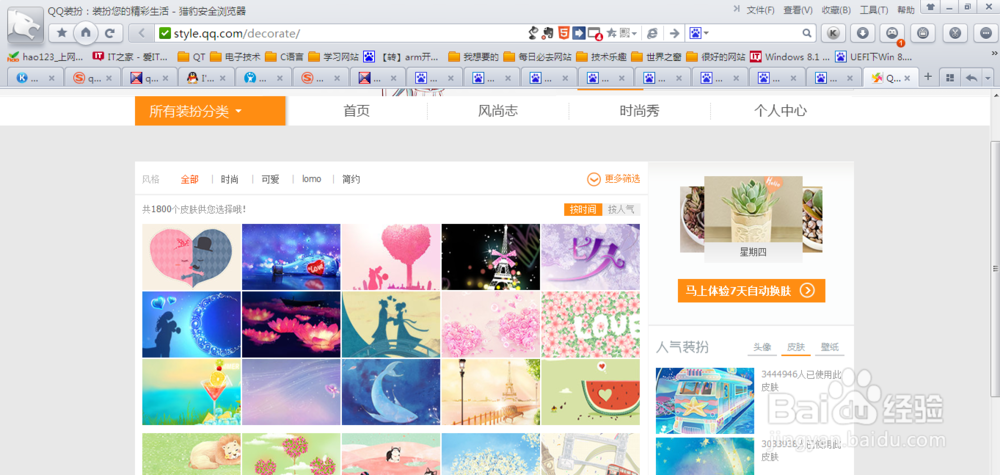Switch 人气装扮 to 头像 tab

762,347
